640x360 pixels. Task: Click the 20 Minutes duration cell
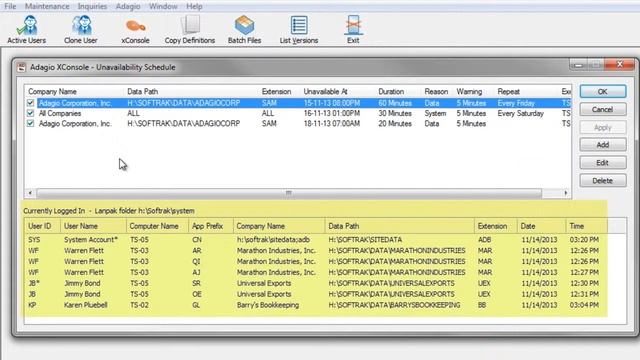coord(395,123)
